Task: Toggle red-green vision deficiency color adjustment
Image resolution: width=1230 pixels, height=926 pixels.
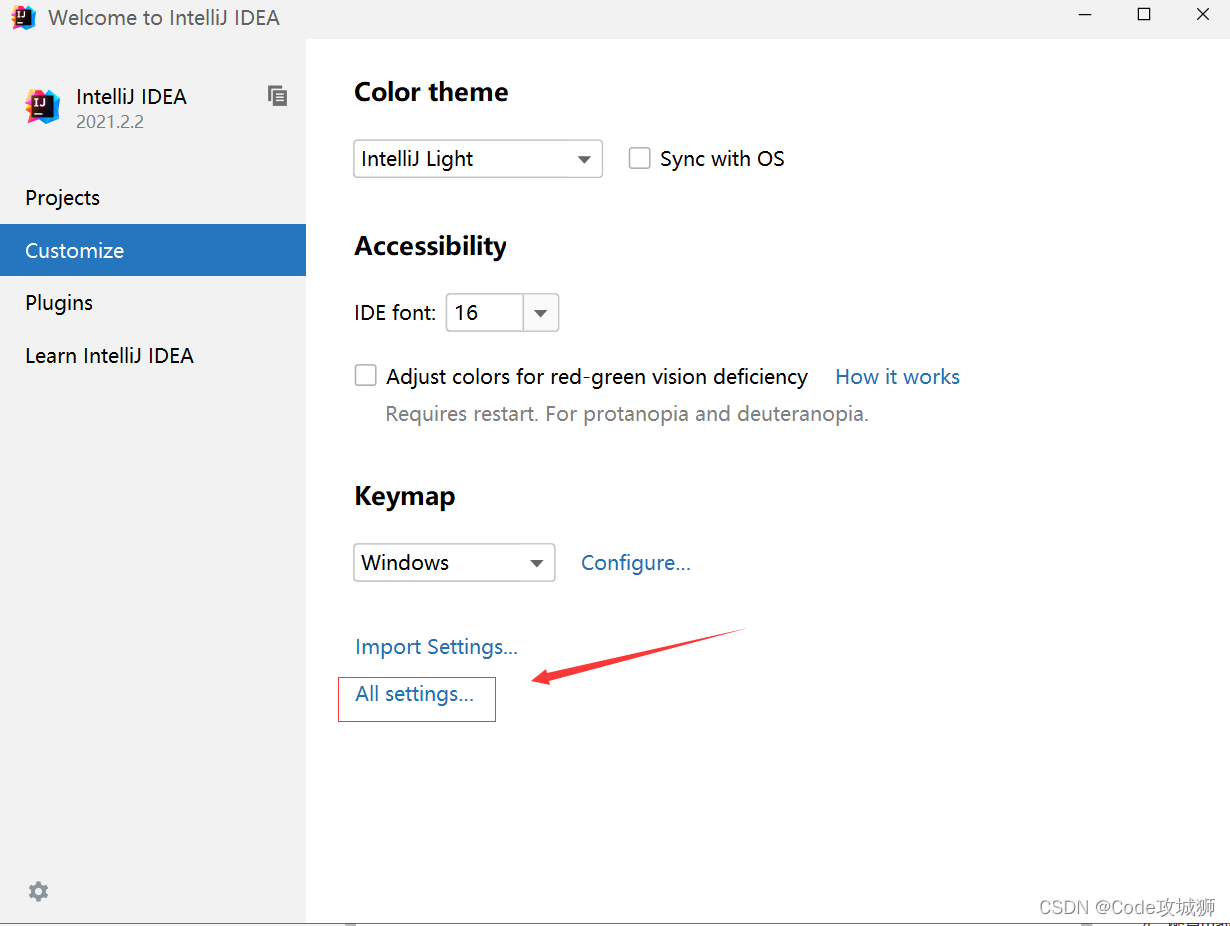Action: [367, 376]
